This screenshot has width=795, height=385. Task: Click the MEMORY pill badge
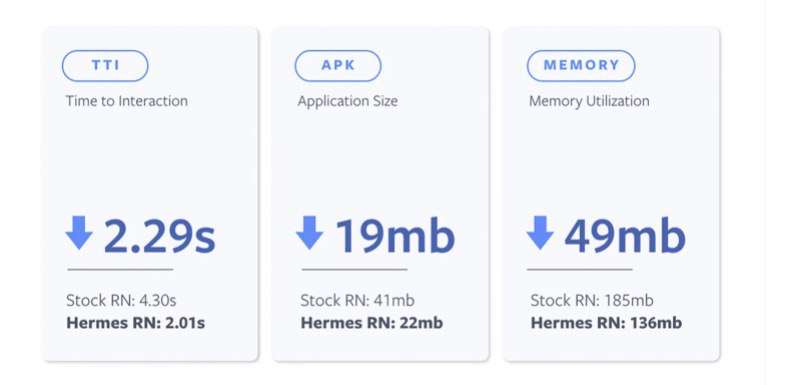click(581, 66)
